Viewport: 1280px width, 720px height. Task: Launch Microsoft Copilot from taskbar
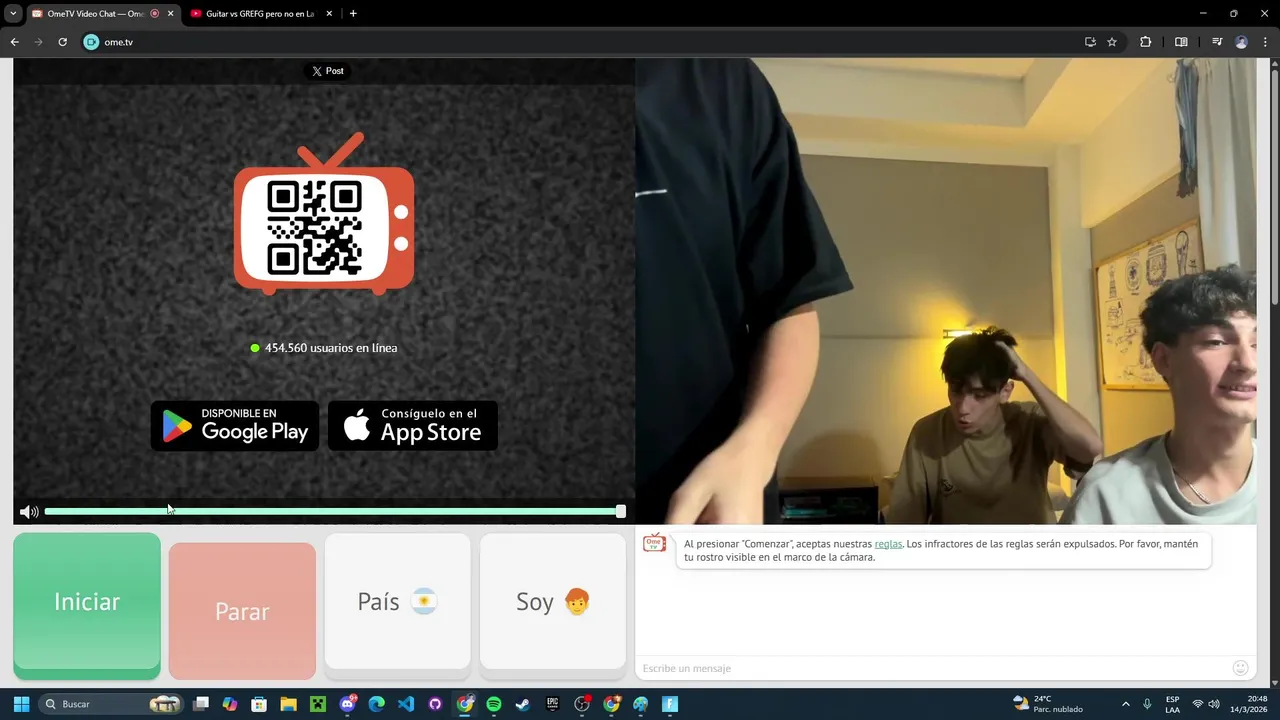tap(230, 704)
